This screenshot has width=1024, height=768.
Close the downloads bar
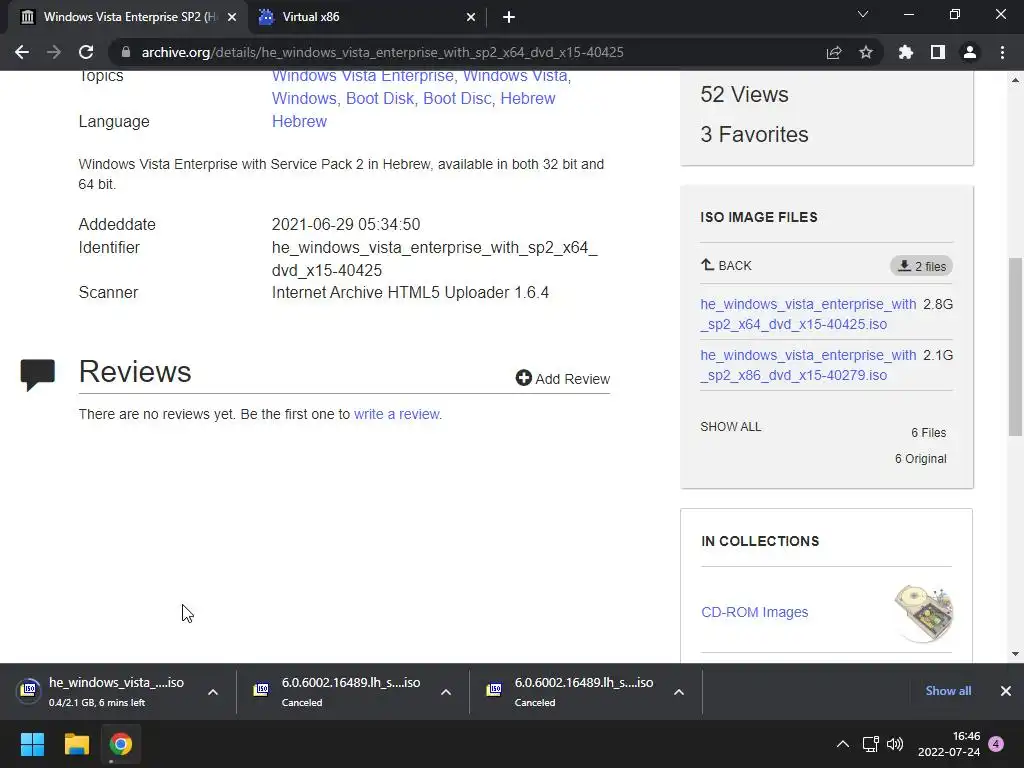click(1006, 691)
